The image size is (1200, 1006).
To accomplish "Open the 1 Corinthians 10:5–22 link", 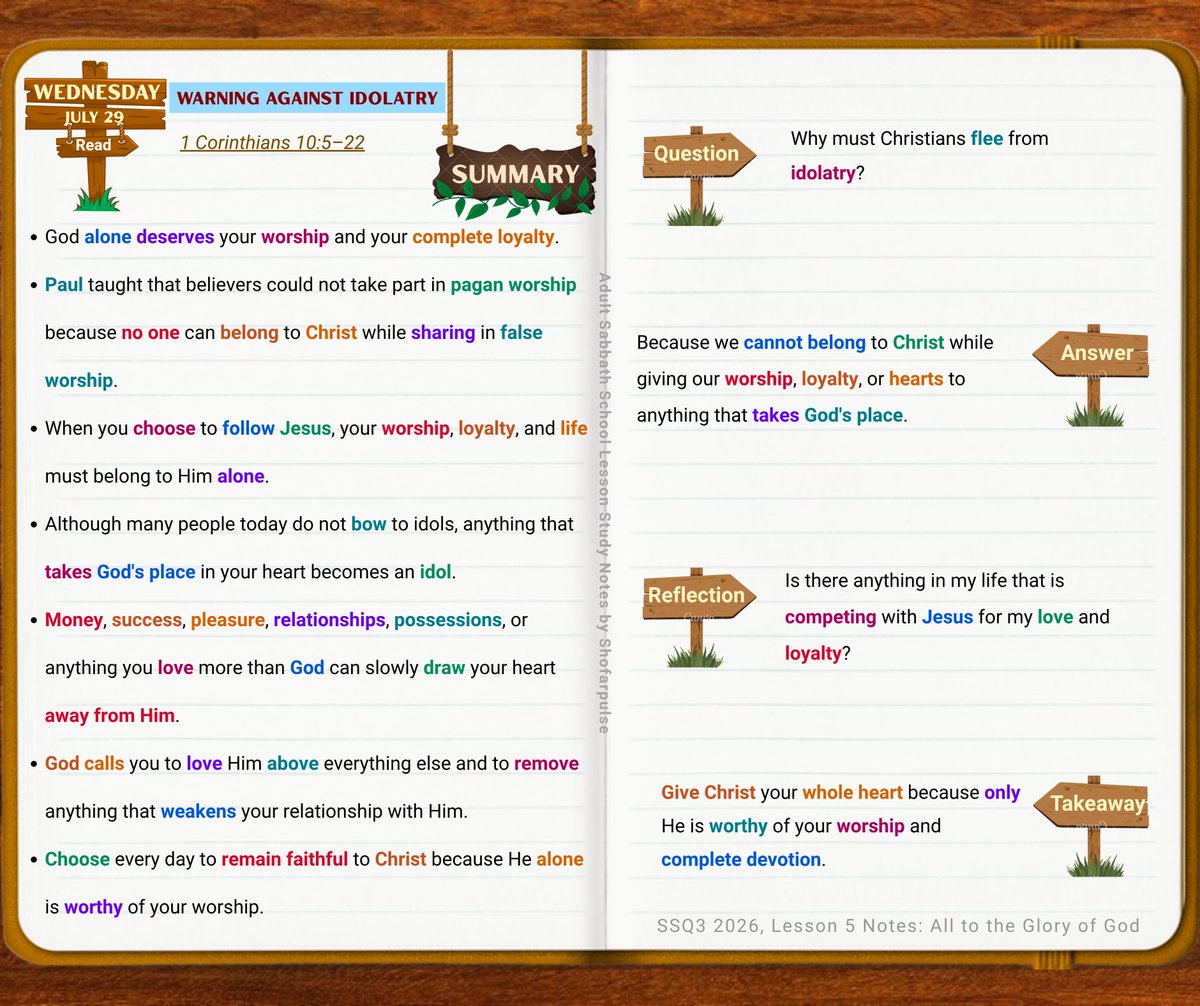I will tap(272, 143).
